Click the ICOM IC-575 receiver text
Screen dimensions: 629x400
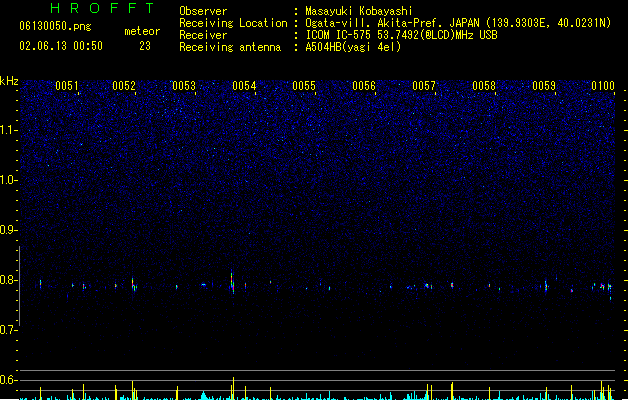[x=401, y=35]
